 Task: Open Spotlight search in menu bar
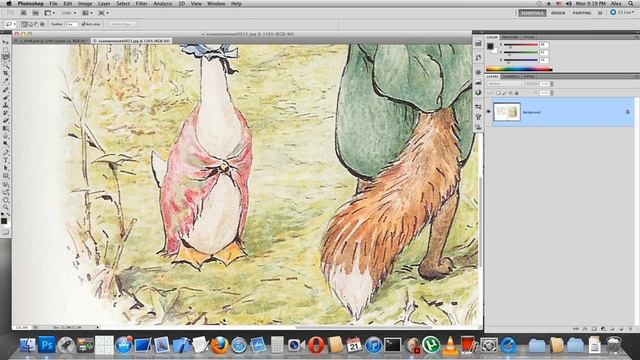(x=631, y=3)
